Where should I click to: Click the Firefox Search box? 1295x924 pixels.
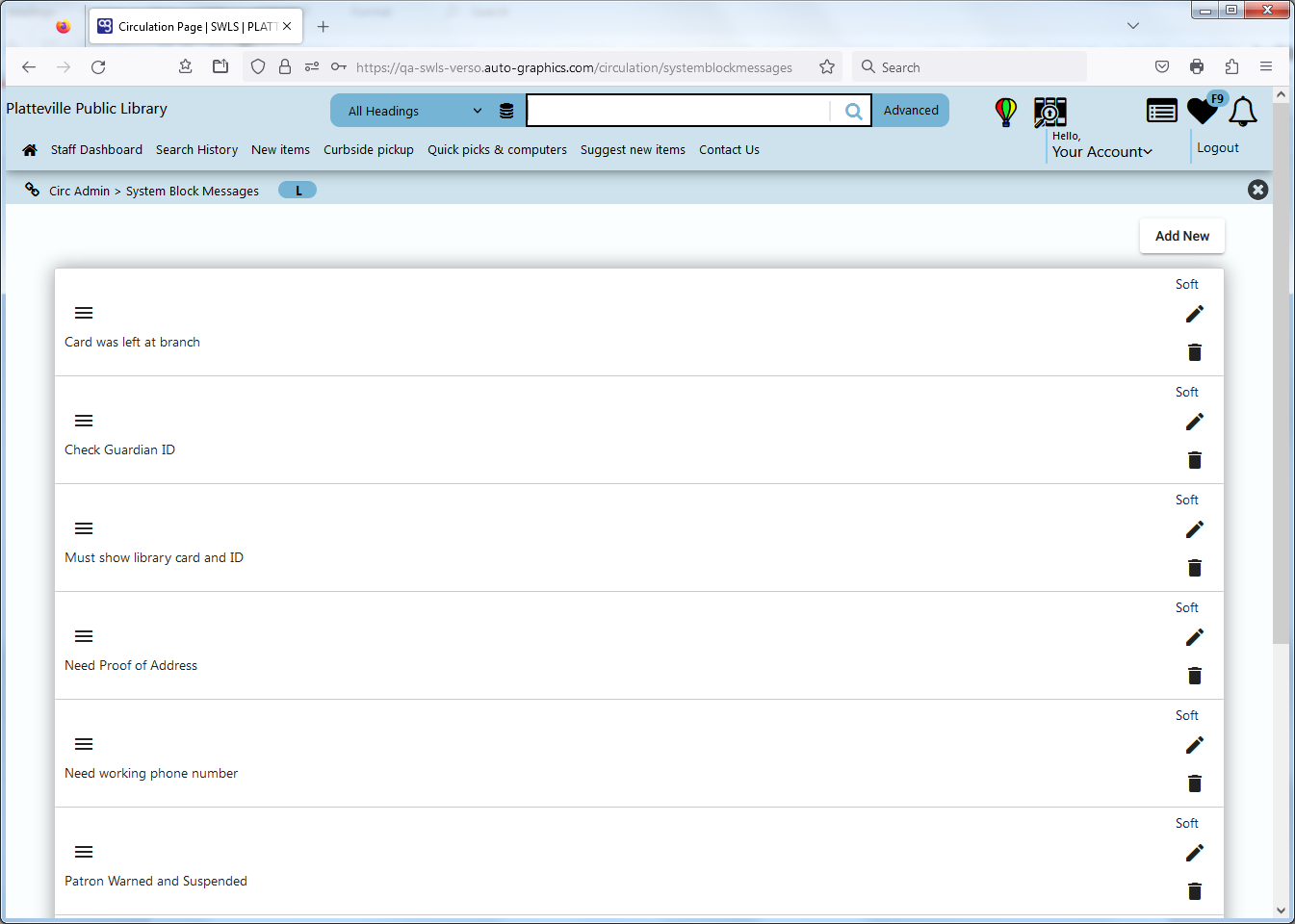click(971, 67)
